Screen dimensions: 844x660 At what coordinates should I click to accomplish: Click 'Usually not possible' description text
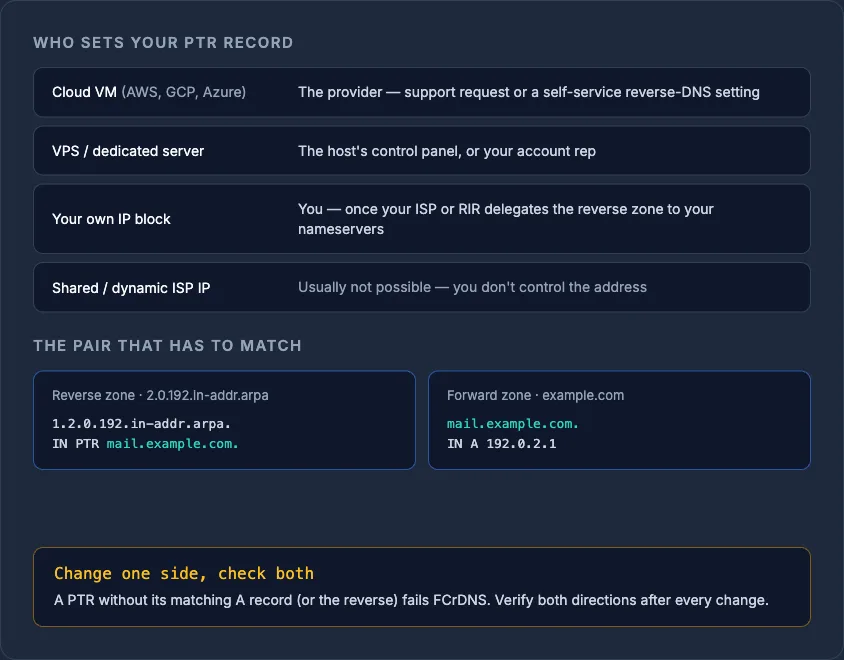pos(472,287)
